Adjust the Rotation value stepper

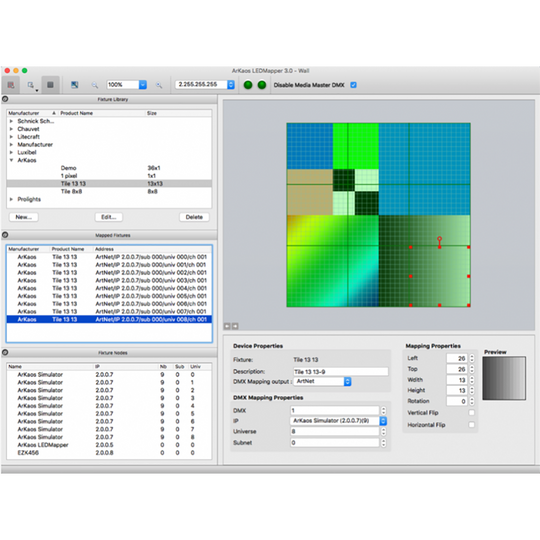point(471,401)
